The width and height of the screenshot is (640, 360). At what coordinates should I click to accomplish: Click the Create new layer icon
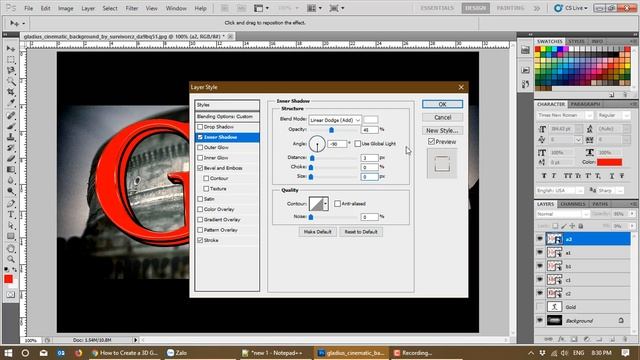click(612, 339)
